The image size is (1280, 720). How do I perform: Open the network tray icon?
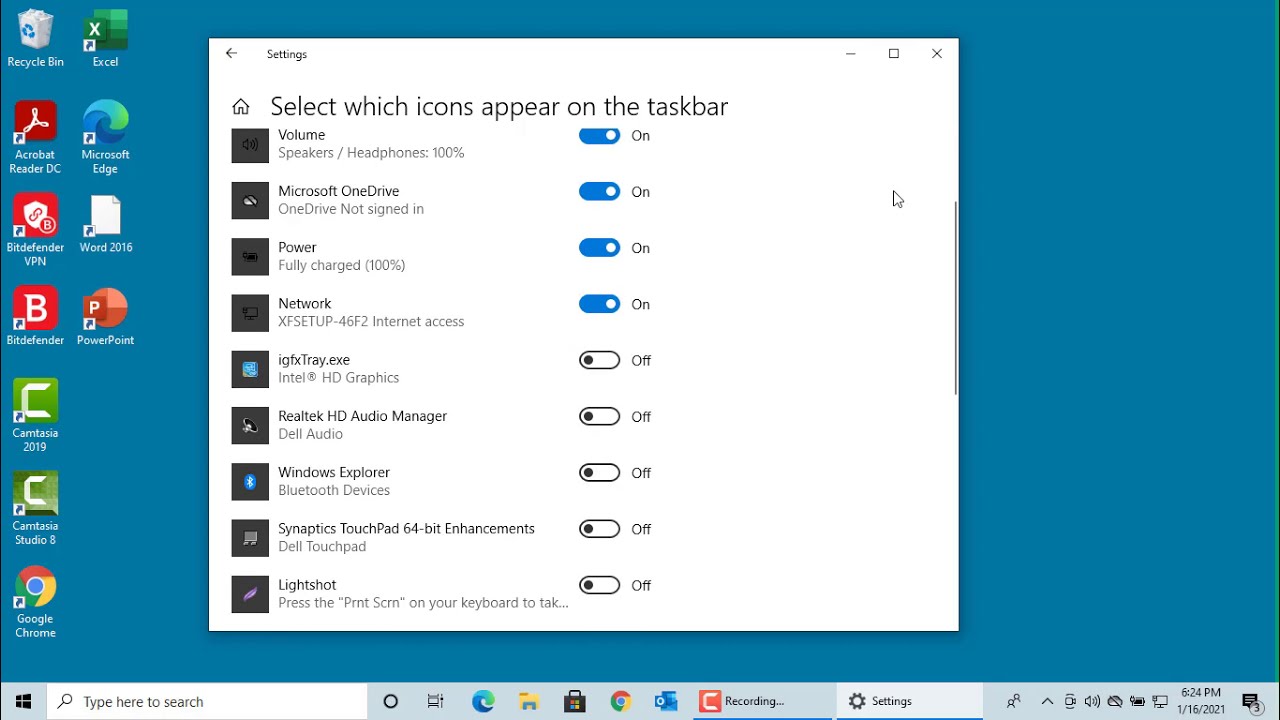1160,702
